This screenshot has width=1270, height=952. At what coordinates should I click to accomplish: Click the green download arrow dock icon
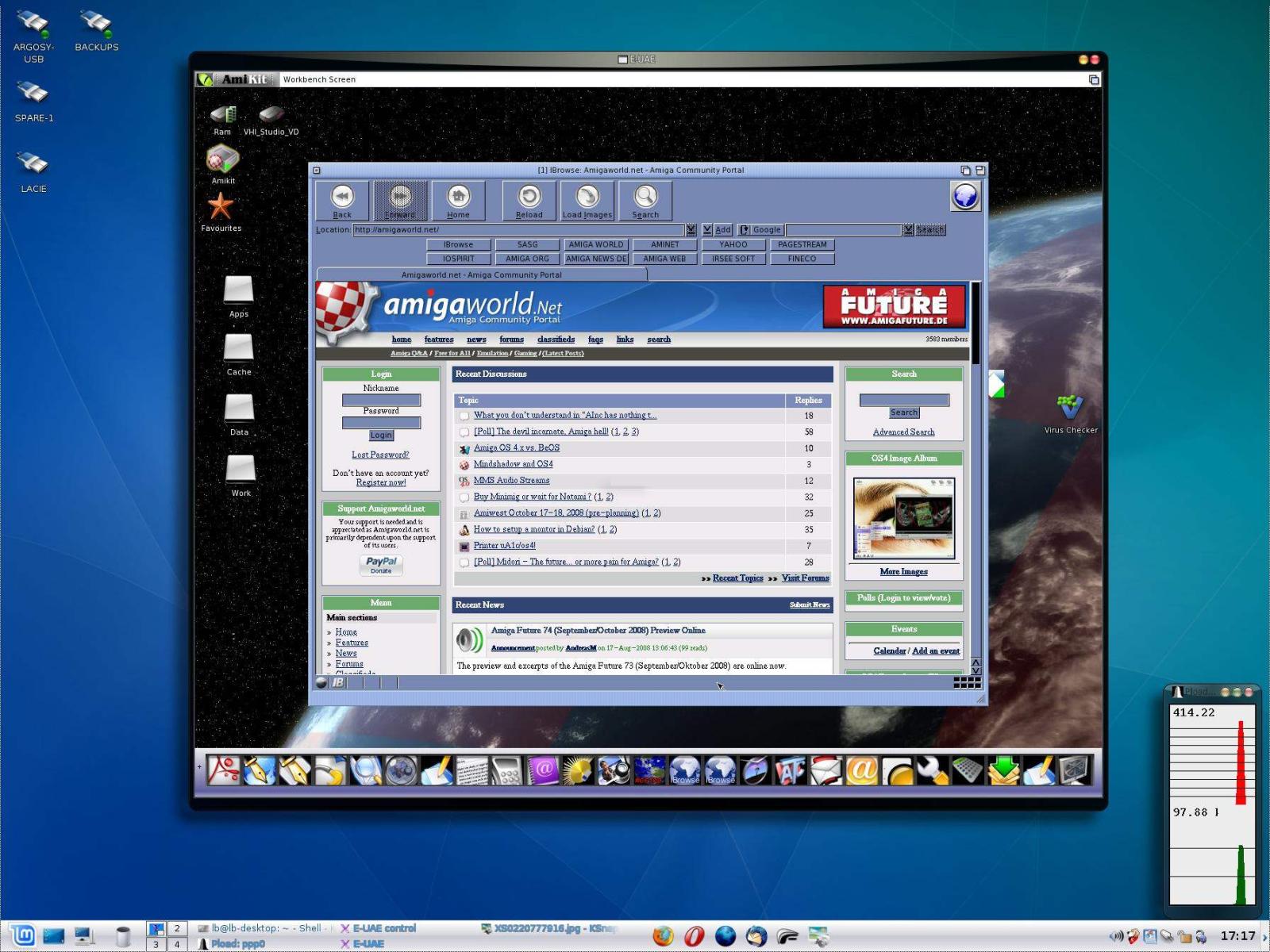[1003, 770]
